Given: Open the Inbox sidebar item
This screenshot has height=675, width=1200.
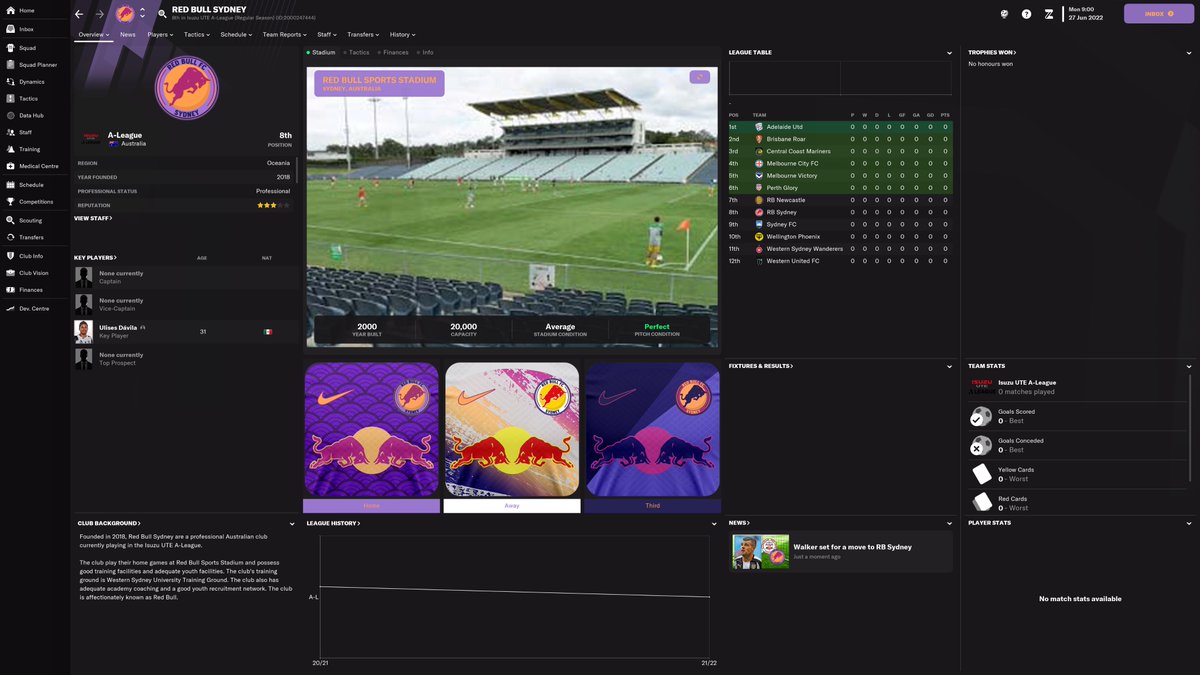Looking at the screenshot, I should 27,29.
